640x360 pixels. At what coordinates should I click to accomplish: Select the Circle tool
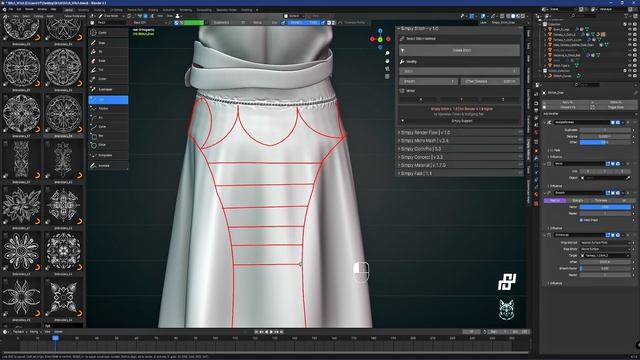[108, 144]
